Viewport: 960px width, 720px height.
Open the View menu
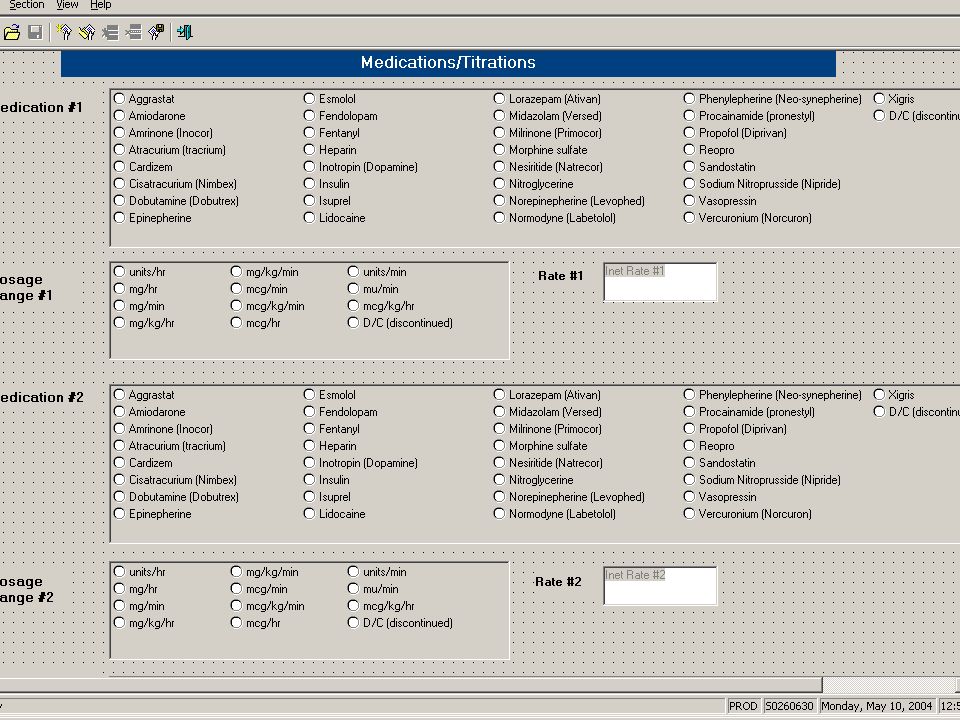point(67,5)
